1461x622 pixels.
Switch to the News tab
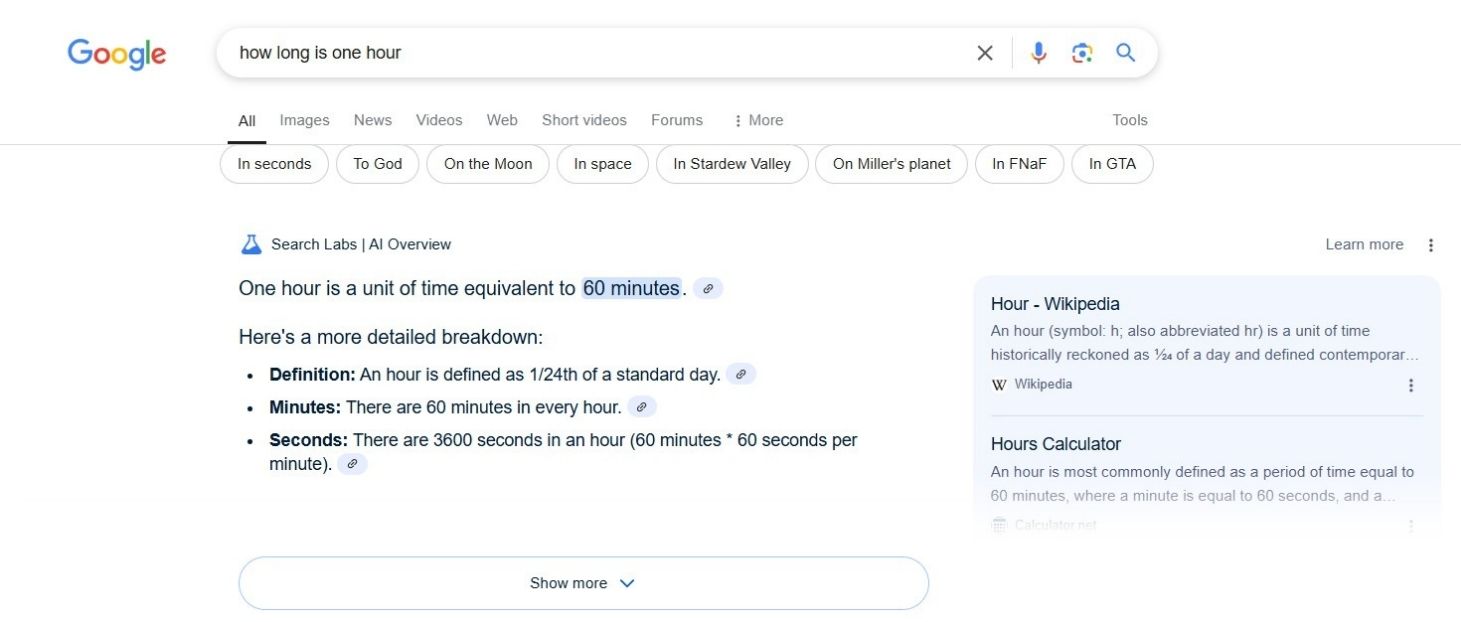(x=372, y=120)
